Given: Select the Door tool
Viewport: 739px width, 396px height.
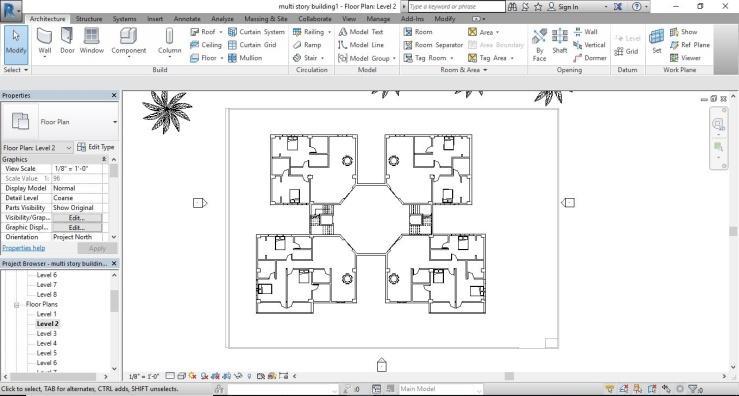Looking at the screenshot, I should (x=67, y=41).
